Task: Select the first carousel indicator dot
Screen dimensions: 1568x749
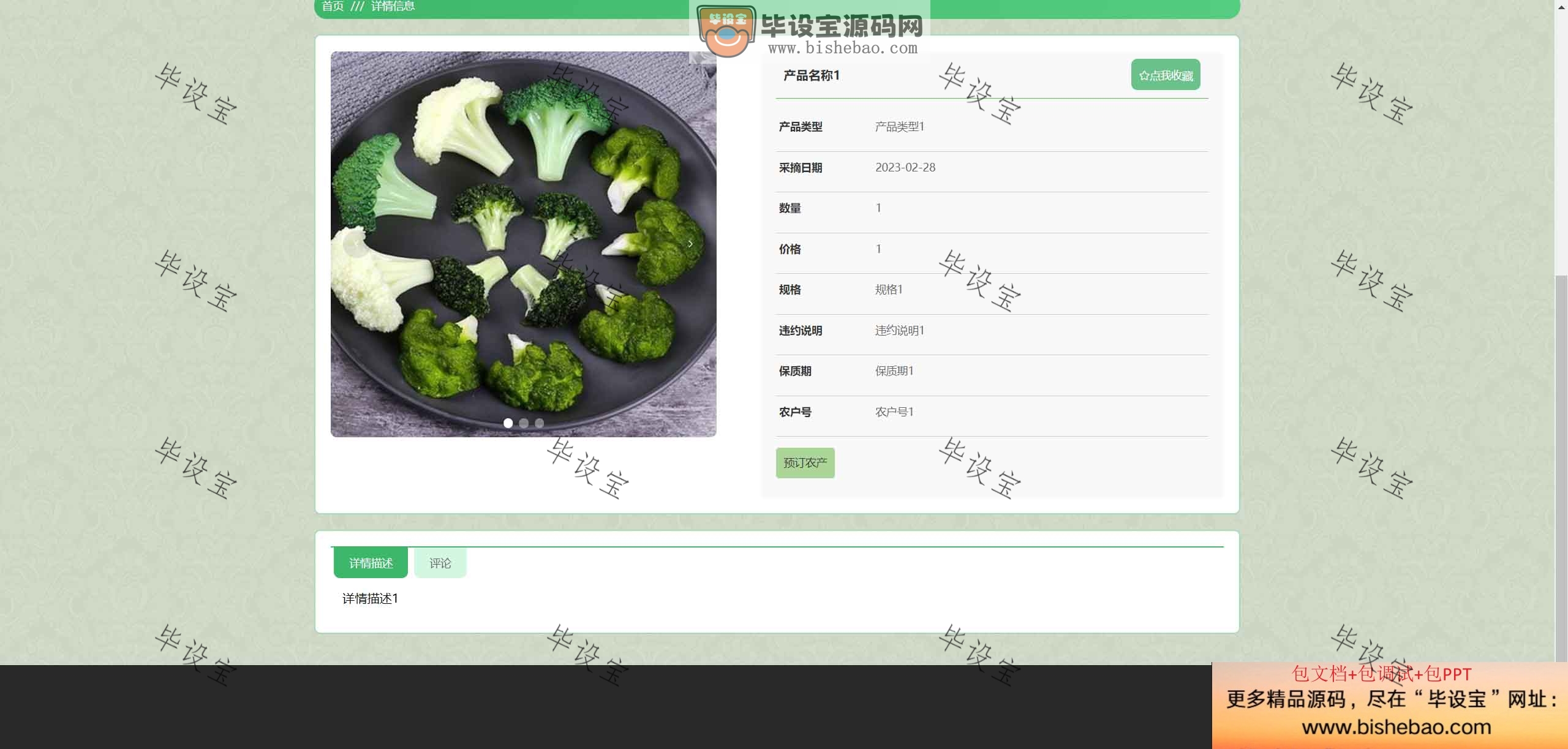Action: (x=508, y=423)
